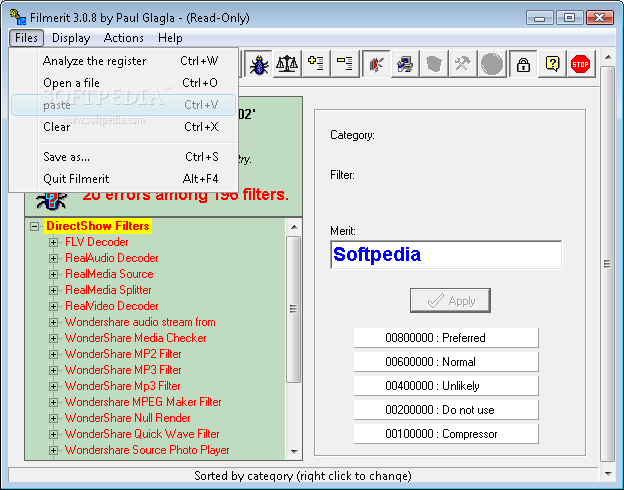
Task: Select WonderShare MP3 Filter tree item
Action: click(123, 370)
